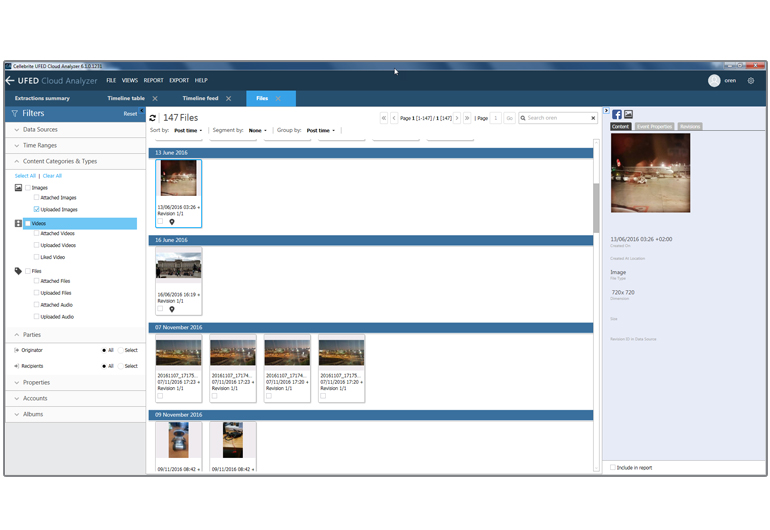
Task: Select the Originator 'All' radio button
Action: click(104, 350)
